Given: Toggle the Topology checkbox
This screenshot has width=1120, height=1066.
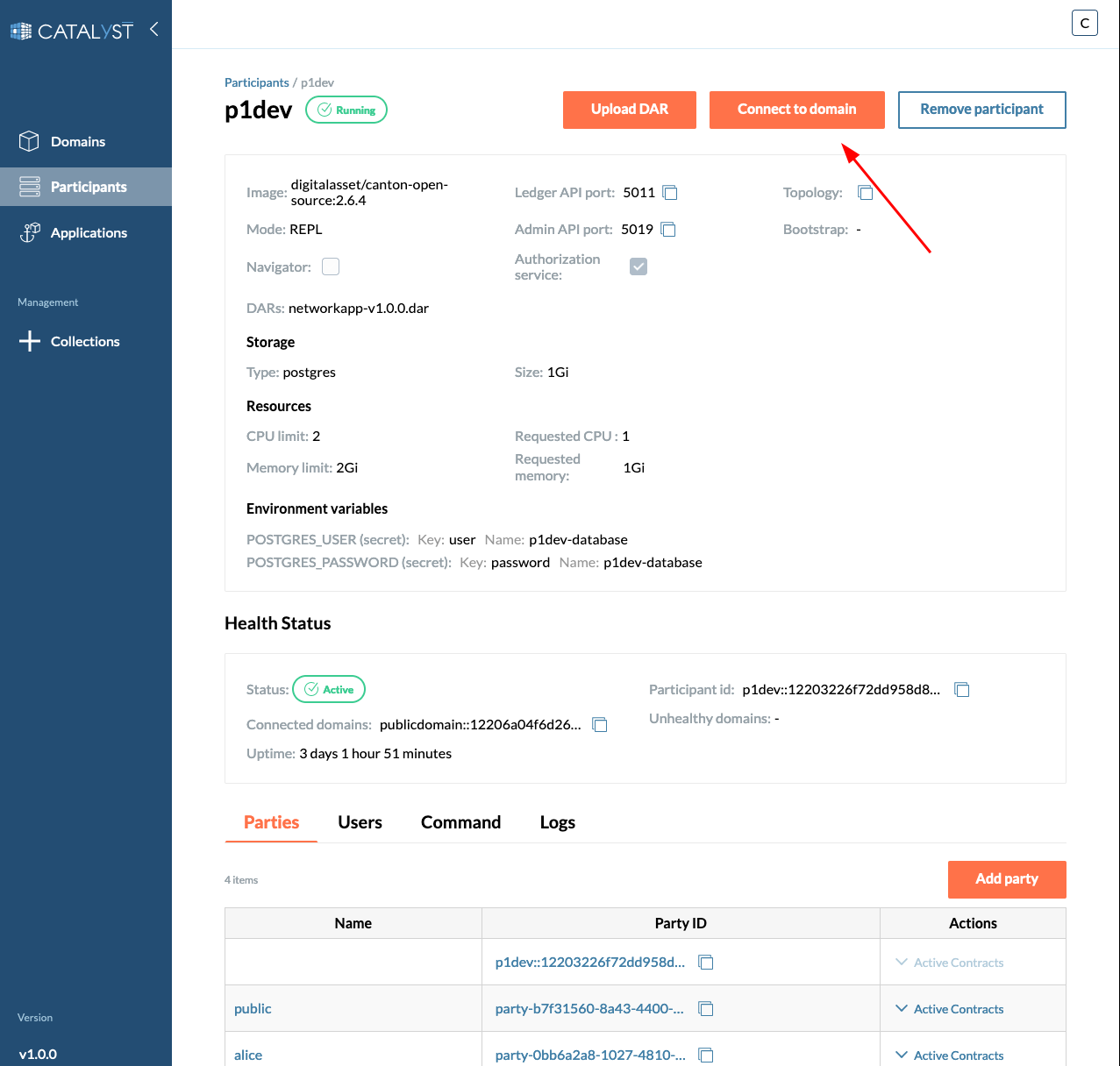Looking at the screenshot, I should (x=866, y=192).
